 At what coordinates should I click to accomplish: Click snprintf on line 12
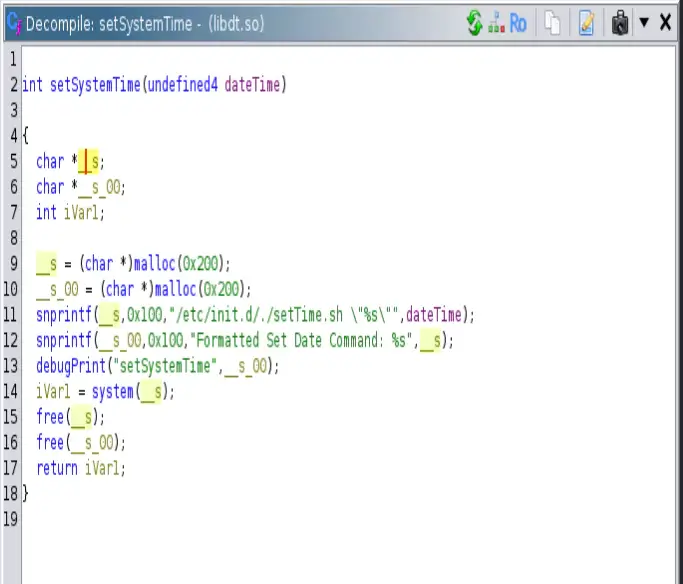[x=64, y=340]
